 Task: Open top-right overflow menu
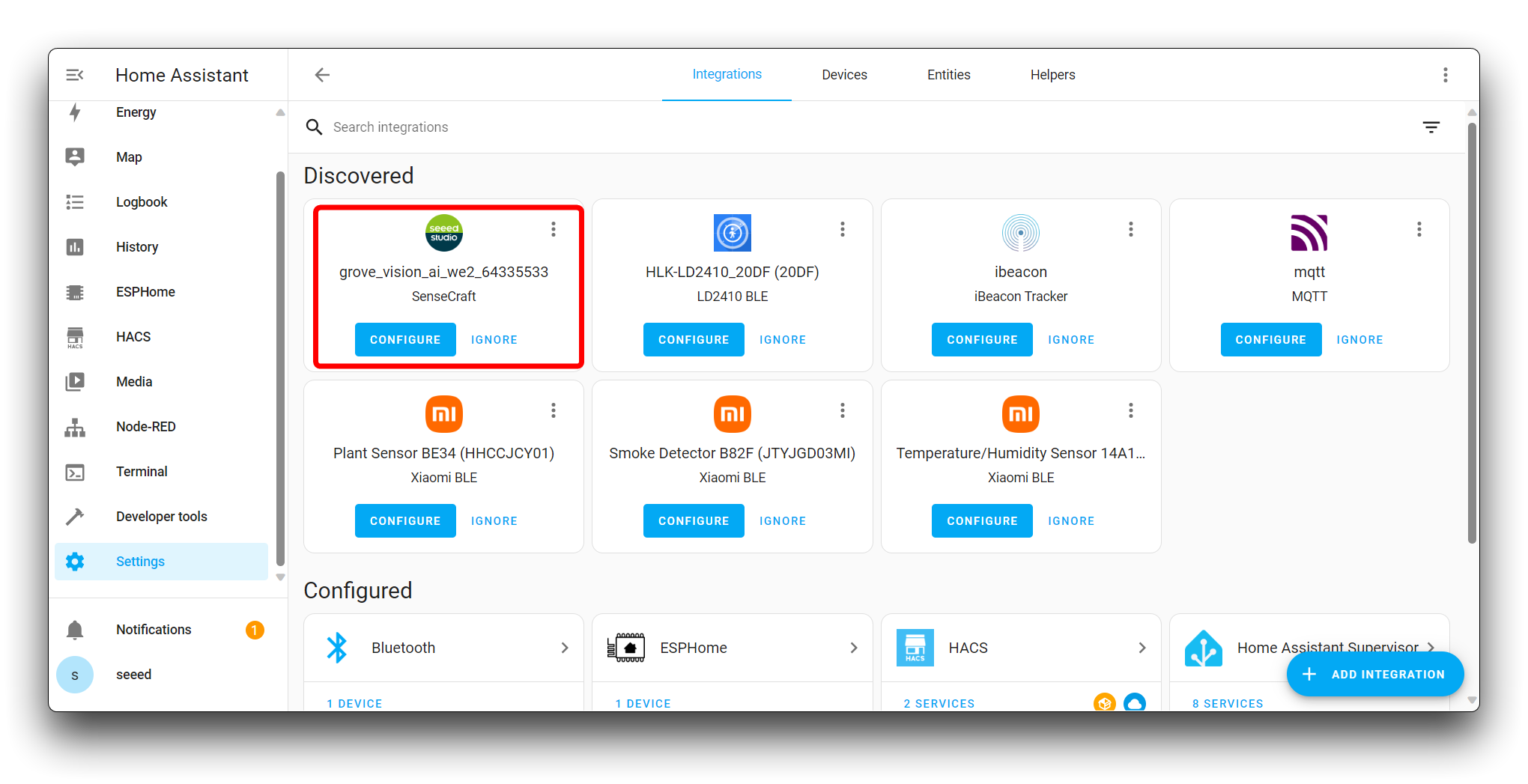1446,75
